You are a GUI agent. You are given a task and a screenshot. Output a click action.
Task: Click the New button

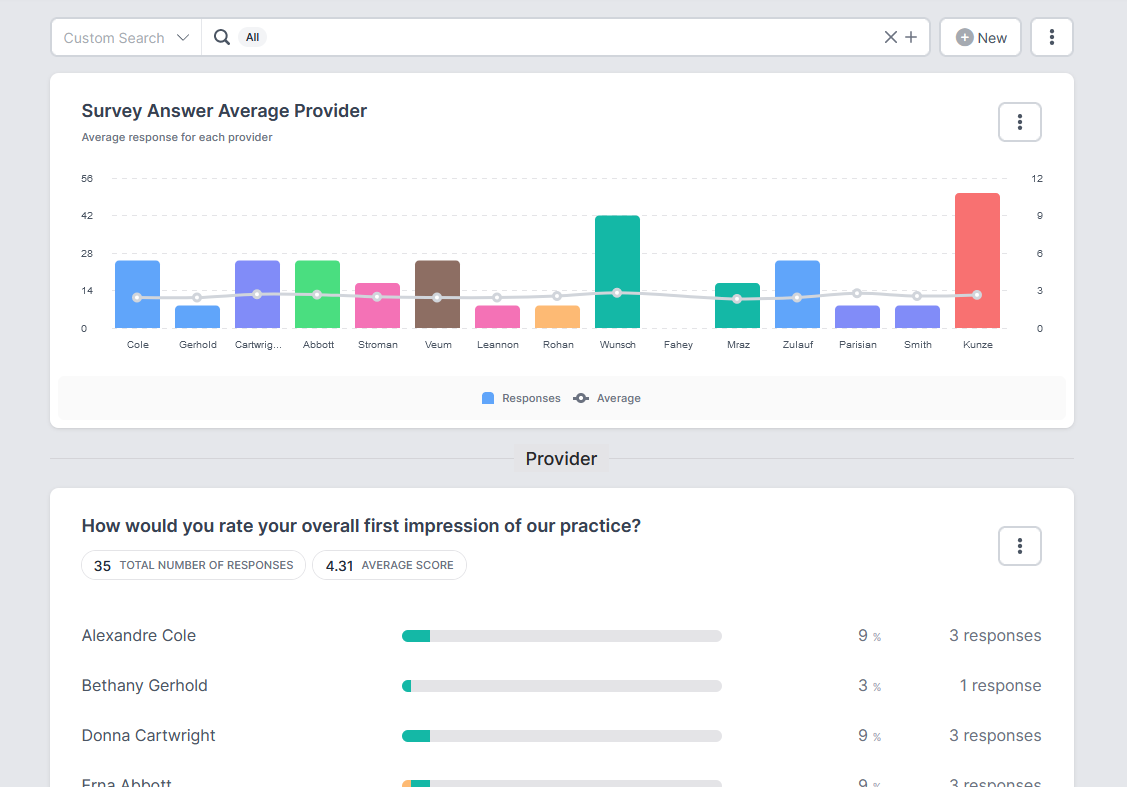click(x=980, y=38)
